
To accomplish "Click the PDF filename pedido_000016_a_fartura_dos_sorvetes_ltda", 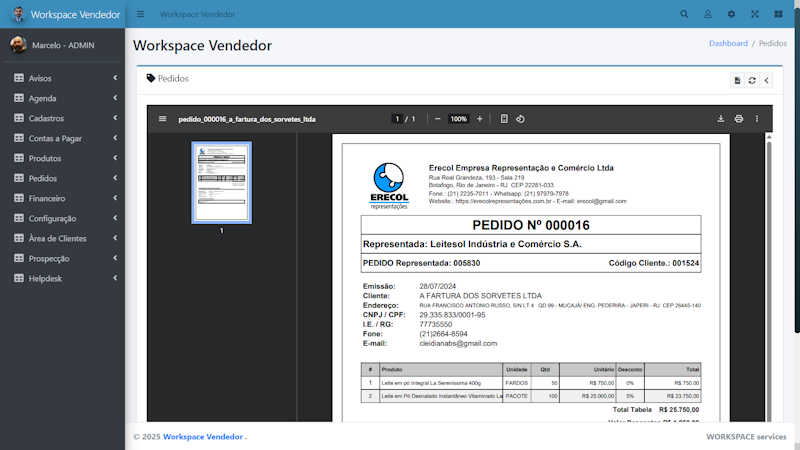I will (x=247, y=119).
